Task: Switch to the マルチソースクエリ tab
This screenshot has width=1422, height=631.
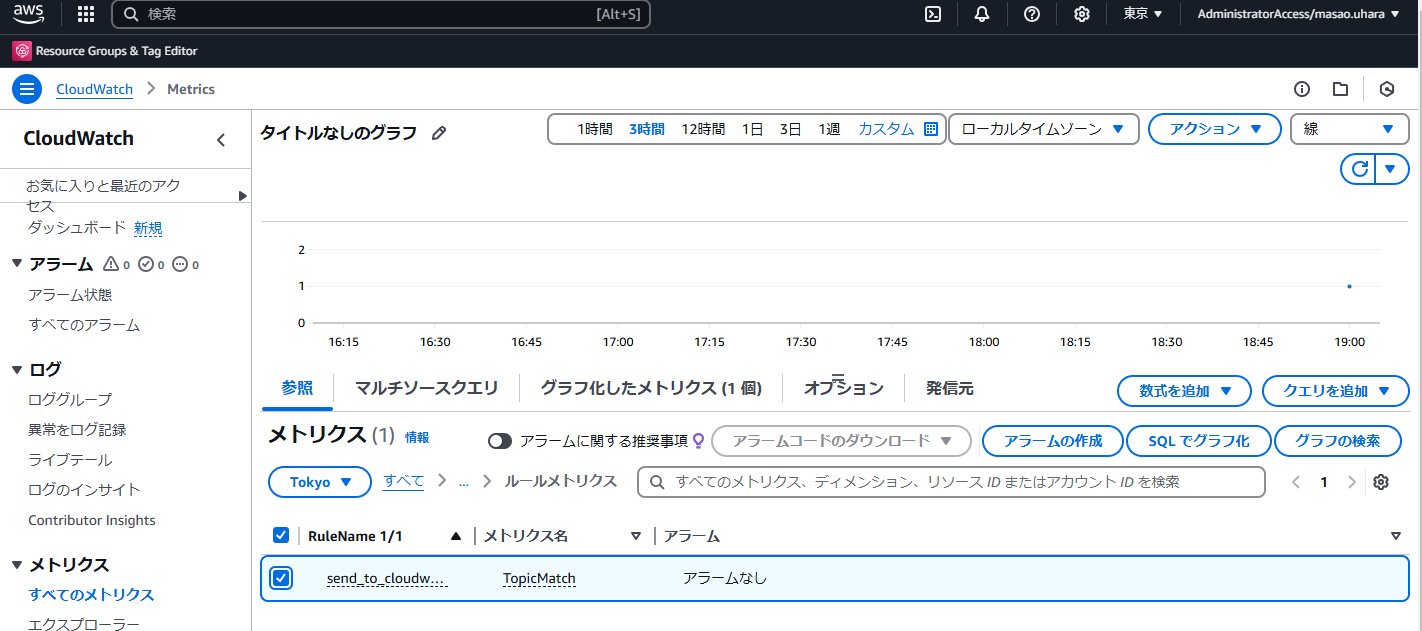Action: pyautogui.click(x=426, y=388)
